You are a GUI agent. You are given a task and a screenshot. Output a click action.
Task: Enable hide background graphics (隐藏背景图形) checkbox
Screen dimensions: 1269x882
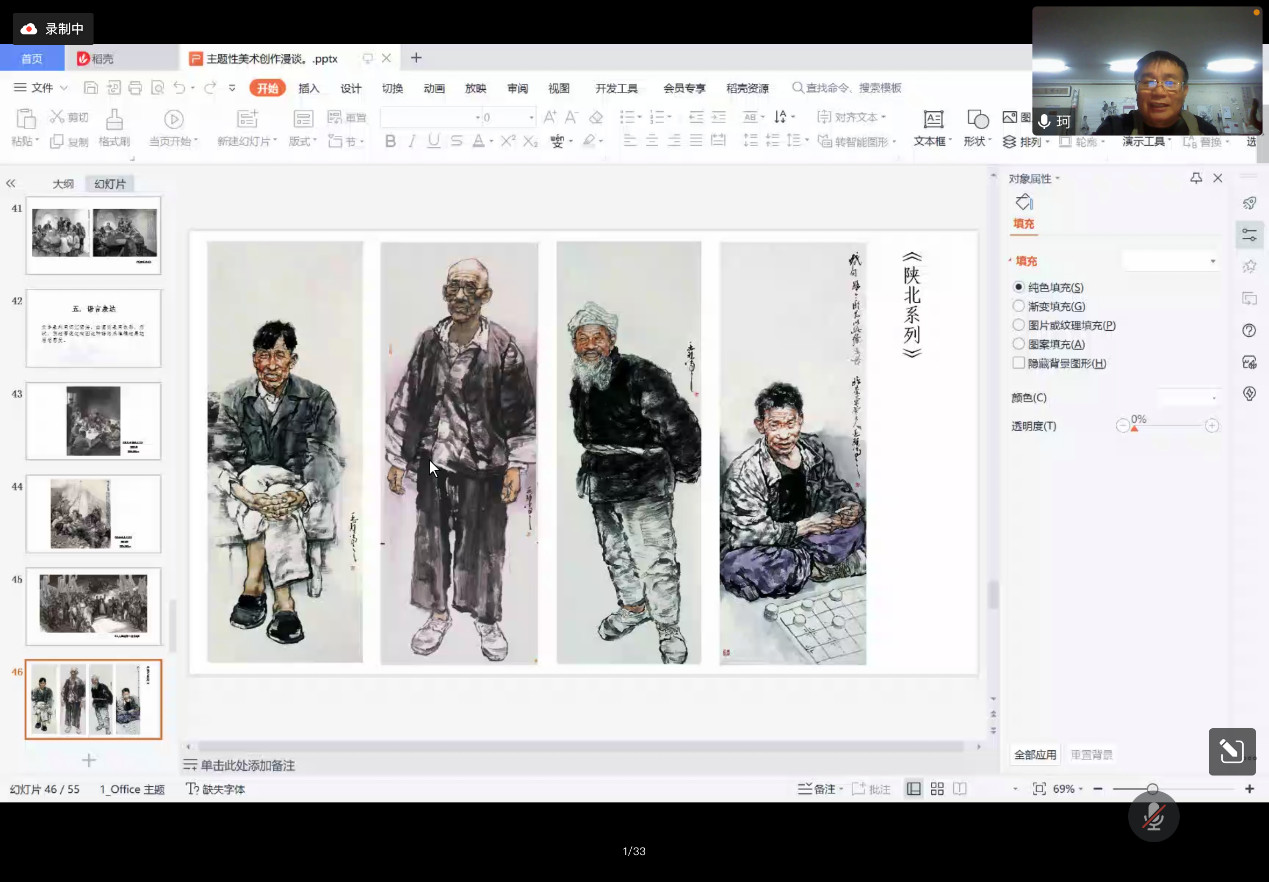pyautogui.click(x=1019, y=363)
